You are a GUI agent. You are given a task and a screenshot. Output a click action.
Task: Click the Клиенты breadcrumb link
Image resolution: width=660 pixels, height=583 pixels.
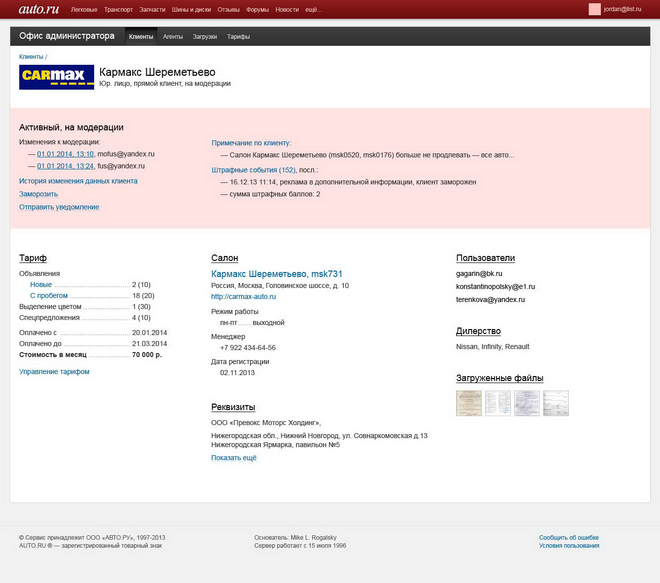tap(31, 56)
